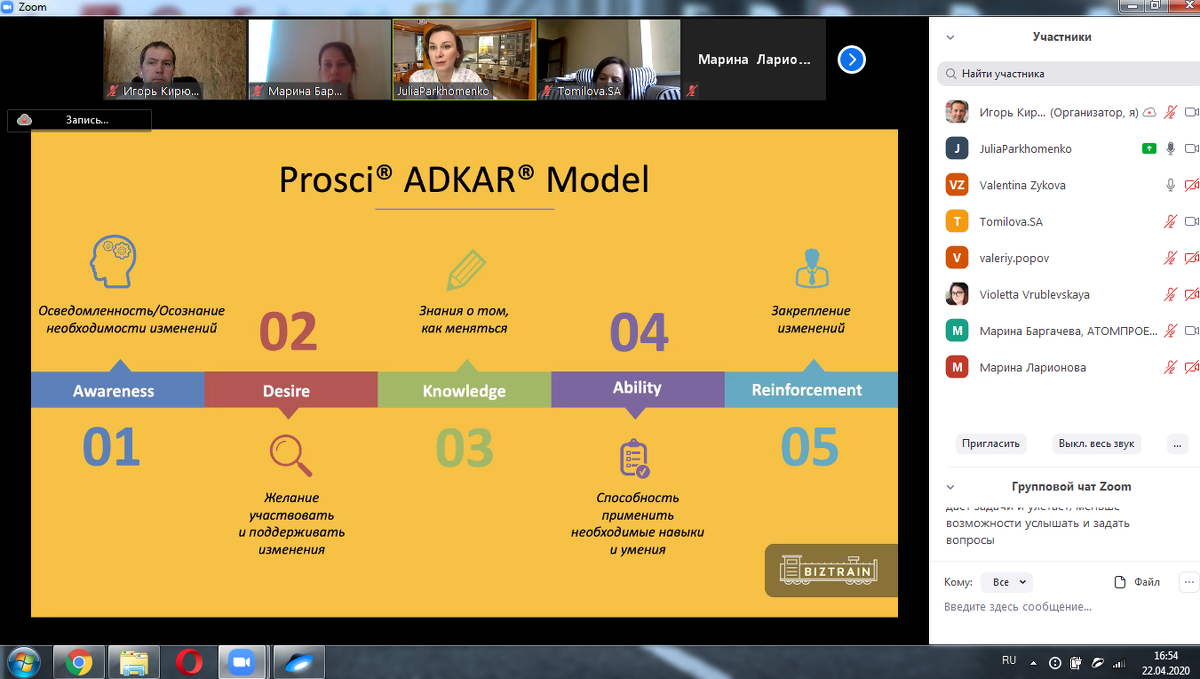Select JuliaParkhomenko active speaker thumbnail
The width and height of the screenshot is (1200, 679).
(x=464, y=60)
